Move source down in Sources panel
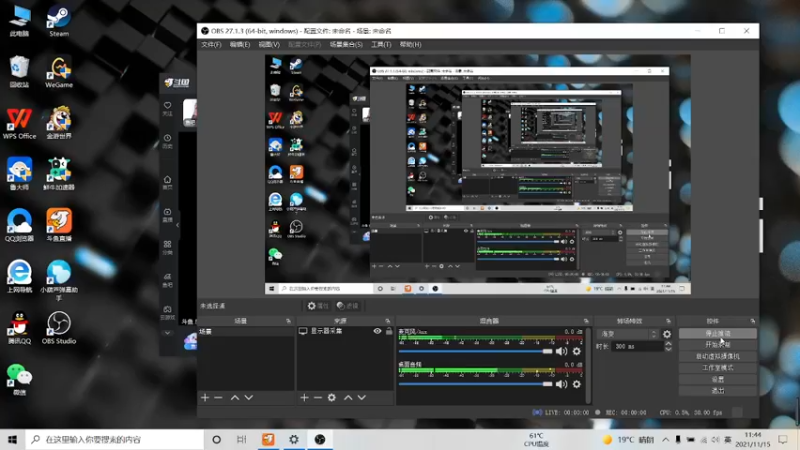This screenshot has width=800, height=450. [x=362, y=397]
